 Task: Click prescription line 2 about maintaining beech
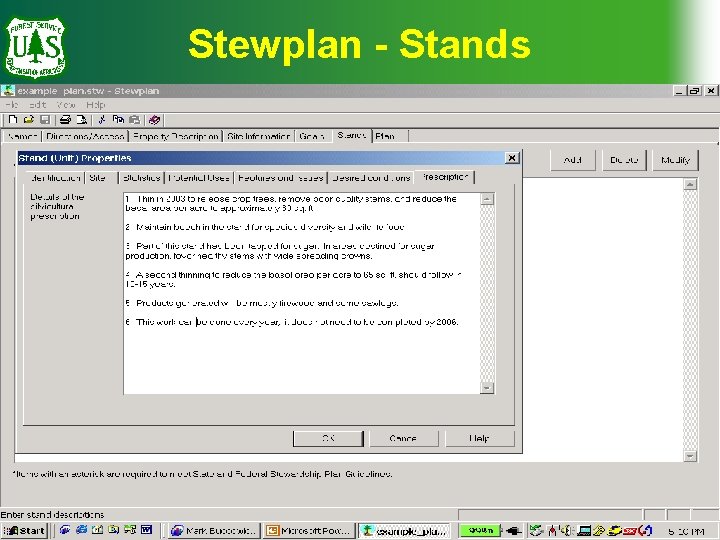[x=265, y=227]
